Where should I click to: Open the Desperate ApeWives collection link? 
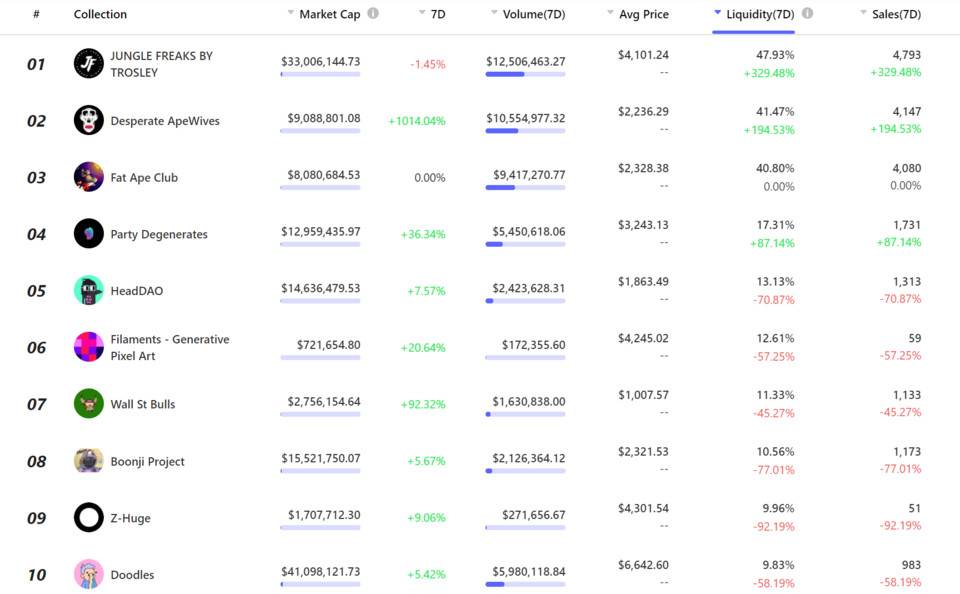click(x=165, y=121)
